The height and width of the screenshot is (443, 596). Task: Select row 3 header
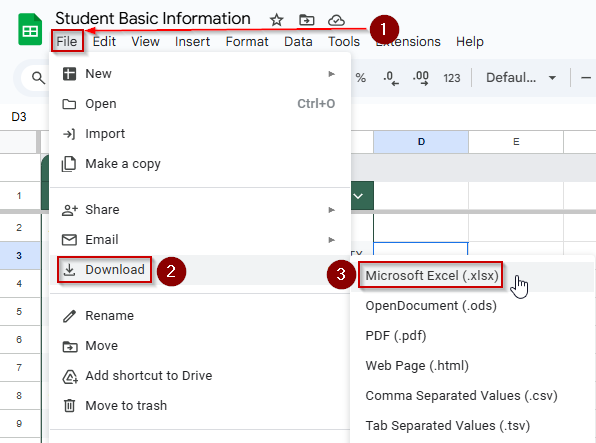tap(19, 256)
